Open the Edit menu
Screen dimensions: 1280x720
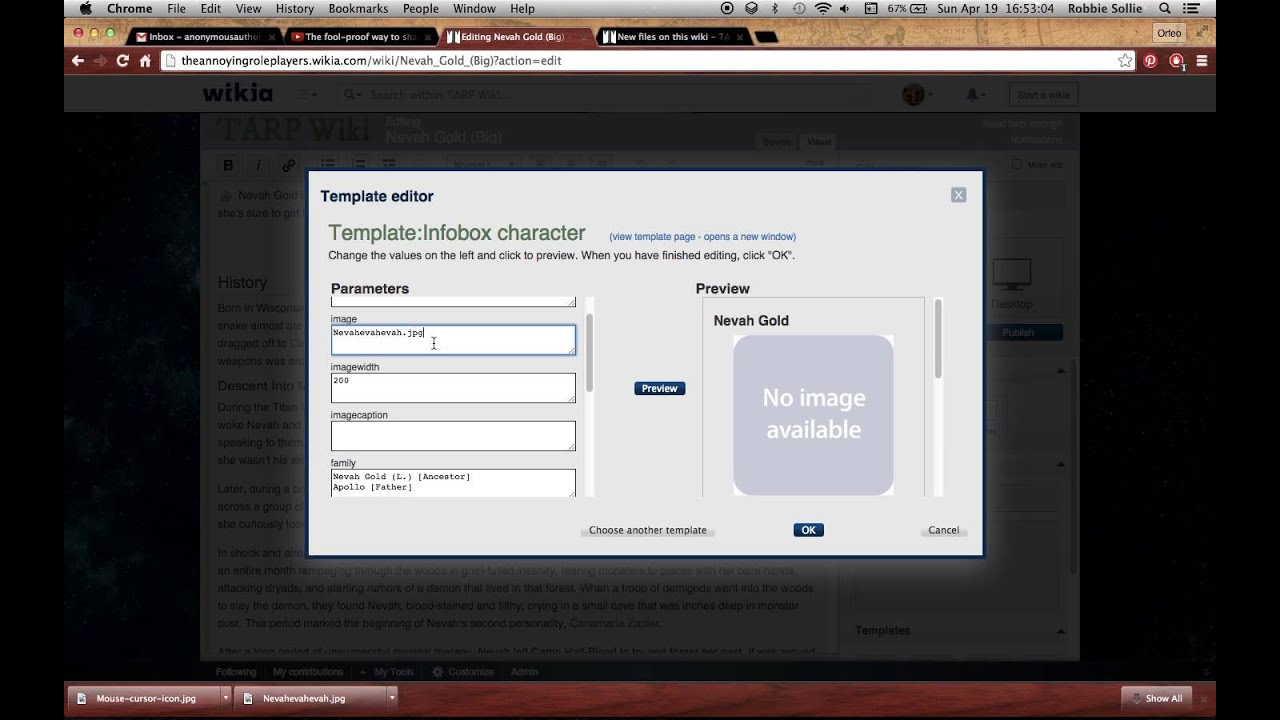211,9
